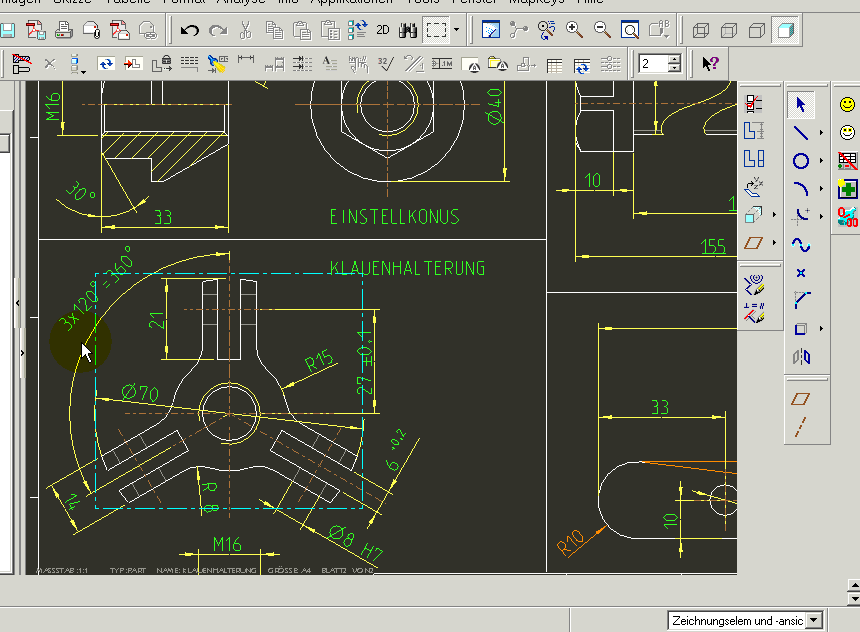Screen dimensions: 860x632
Task: Click the Zoom In magnifier
Action: tap(574, 30)
